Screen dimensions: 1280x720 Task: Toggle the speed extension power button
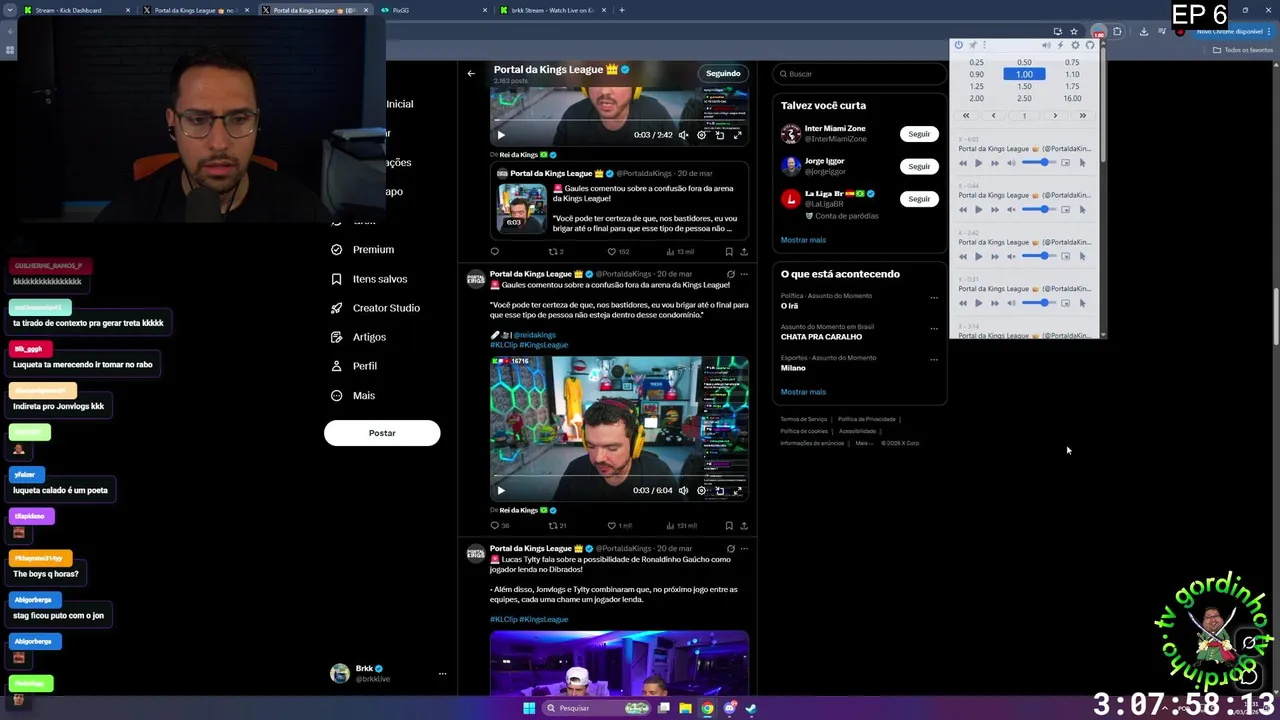pyautogui.click(x=958, y=45)
